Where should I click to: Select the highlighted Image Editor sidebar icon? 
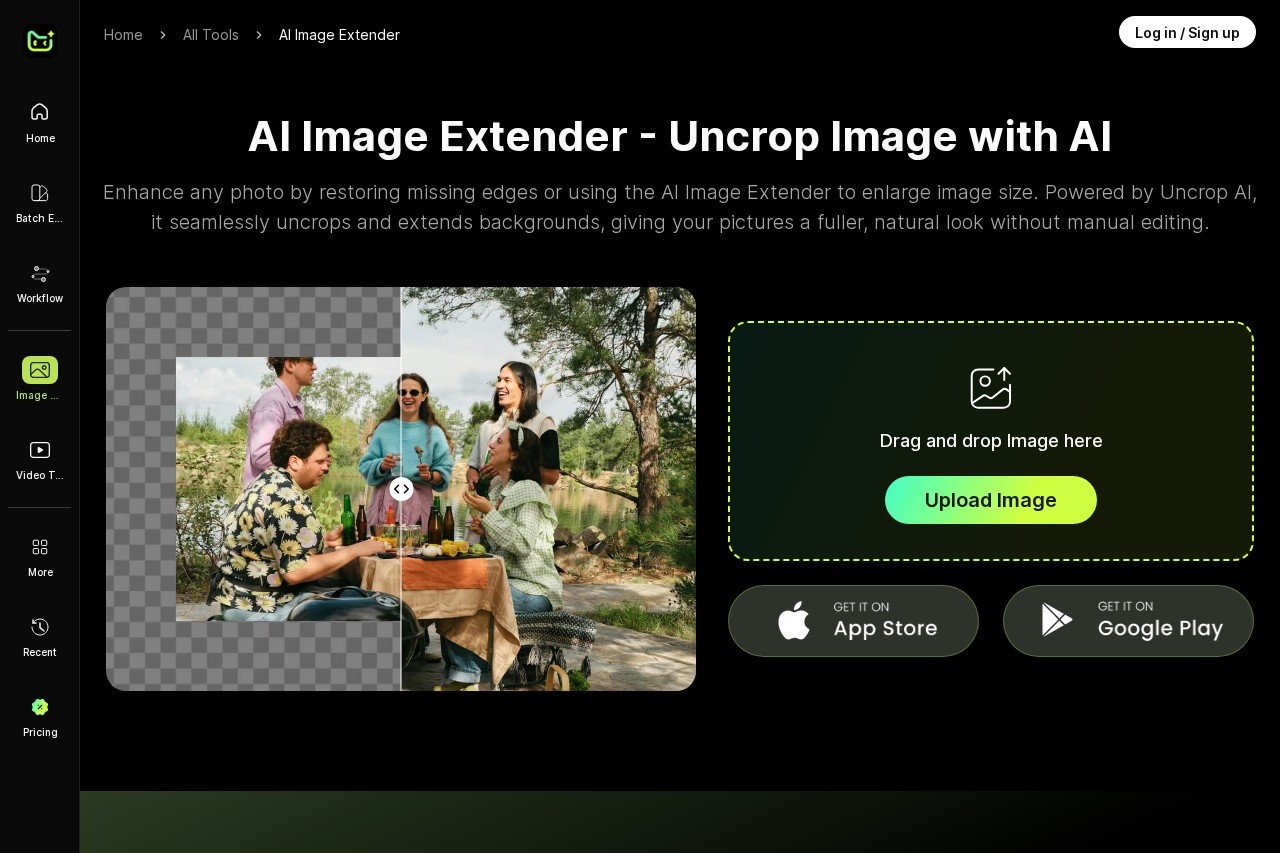(40, 370)
